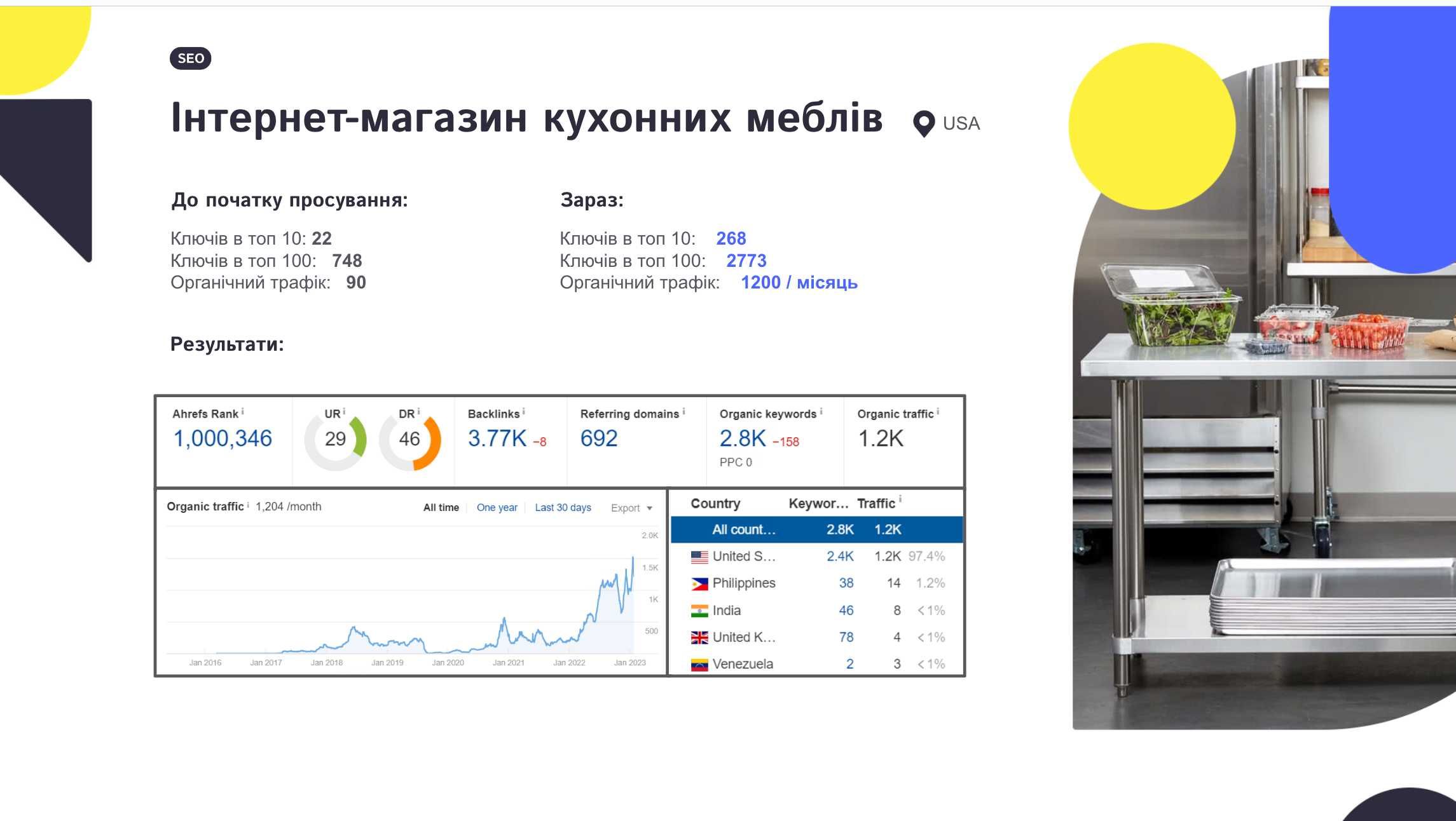The height and width of the screenshot is (821, 1456).
Task: Open the Organic keywords value 2.8K
Action: click(x=743, y=438)
